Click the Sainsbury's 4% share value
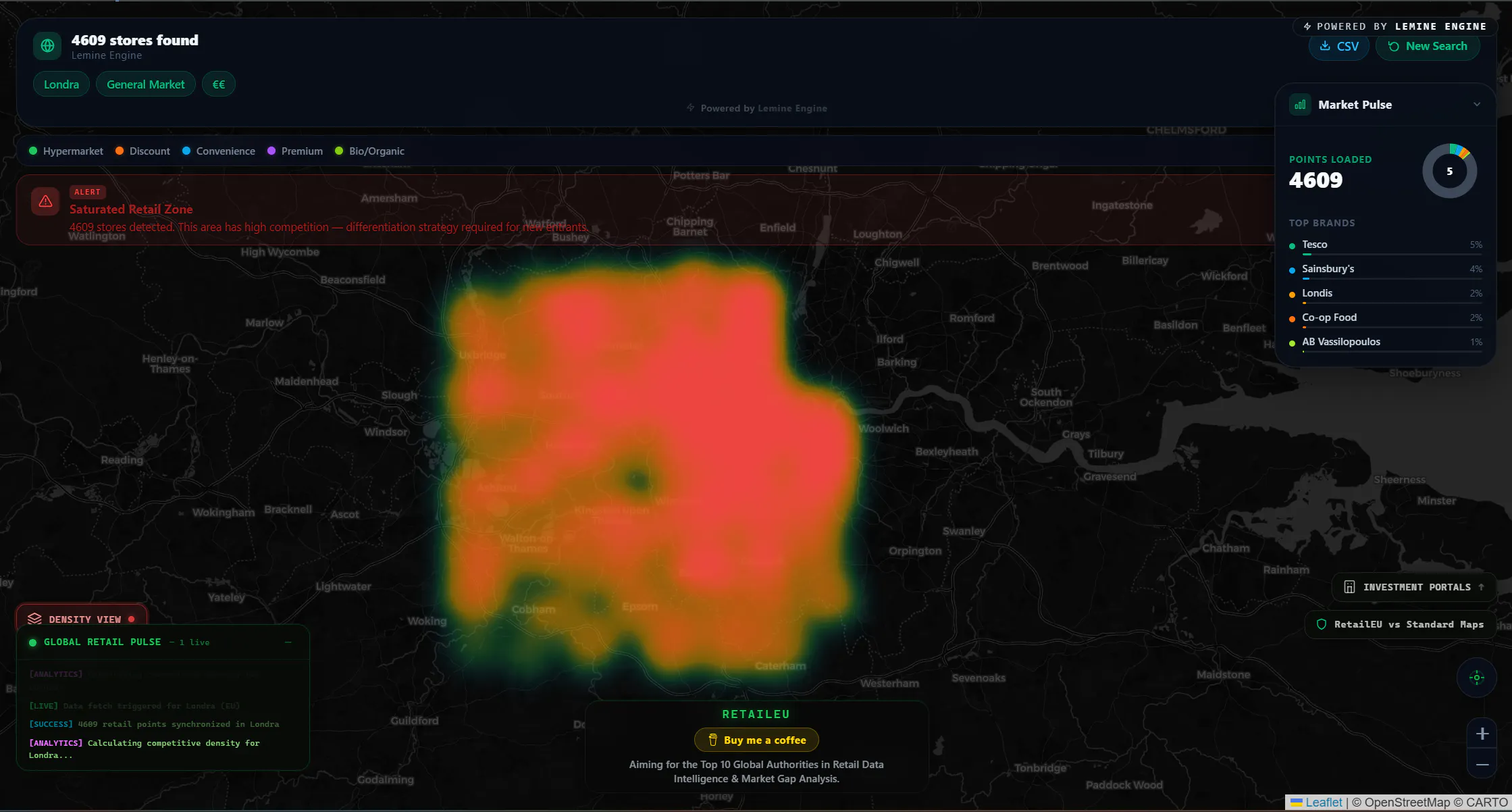 point(1476,270)
